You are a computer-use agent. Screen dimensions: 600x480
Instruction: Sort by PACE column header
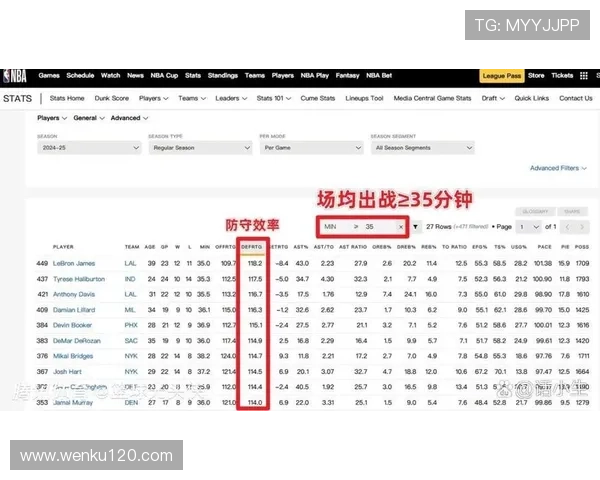pyautogui.click(x=545, y=247)
